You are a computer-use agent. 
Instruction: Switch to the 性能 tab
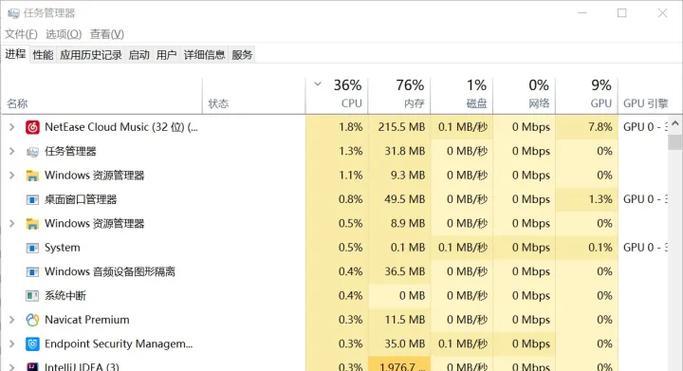click(43, 55)
